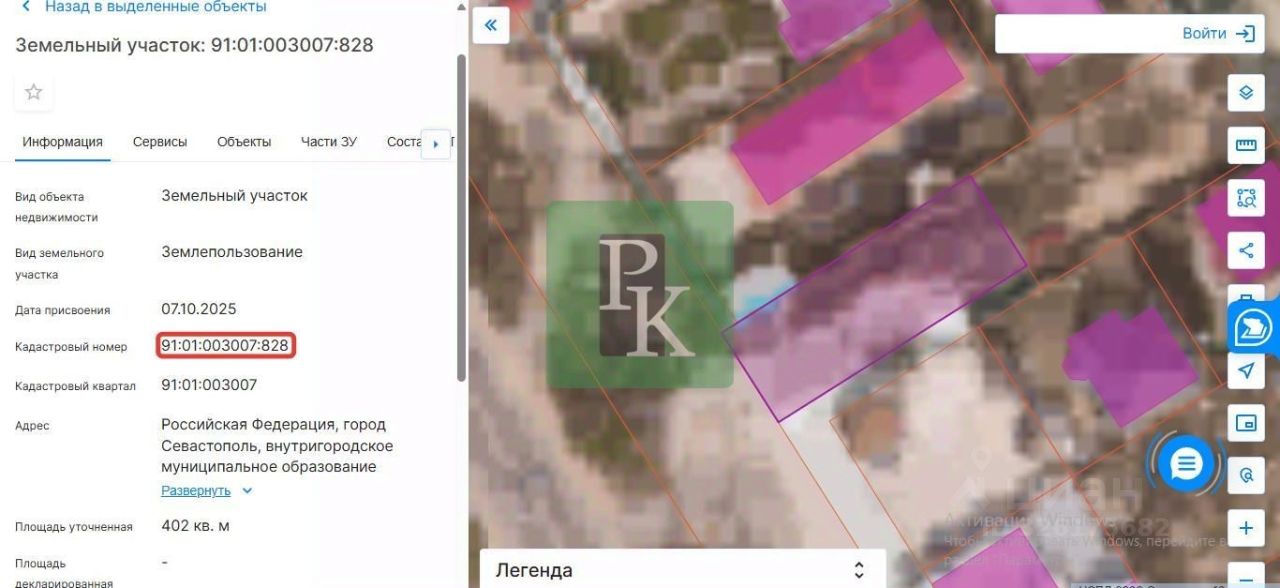Click the left panel vertical scrollbar

tap(461, 217)
